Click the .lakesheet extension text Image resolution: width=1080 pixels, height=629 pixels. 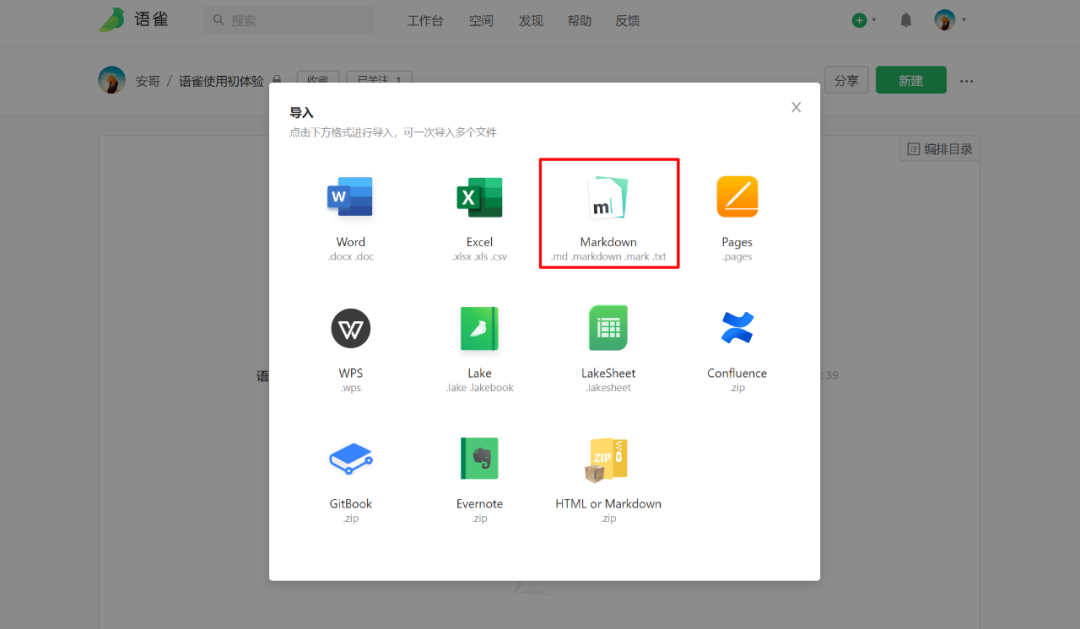pyautogui.click(x=608, y=388)
